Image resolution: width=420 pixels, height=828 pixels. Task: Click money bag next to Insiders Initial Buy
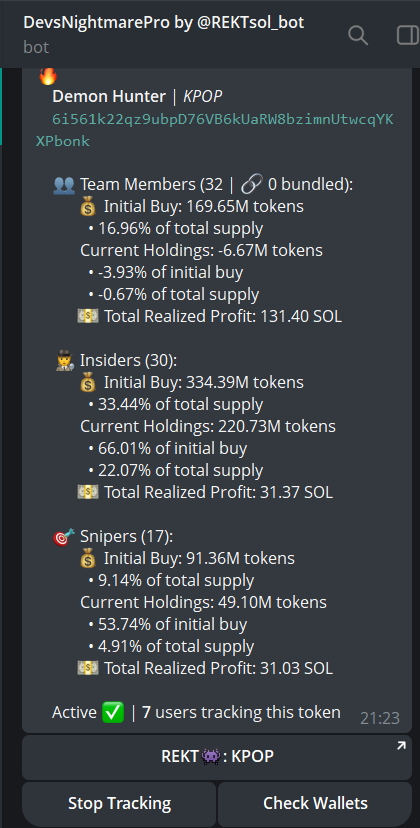coord(88,383)
